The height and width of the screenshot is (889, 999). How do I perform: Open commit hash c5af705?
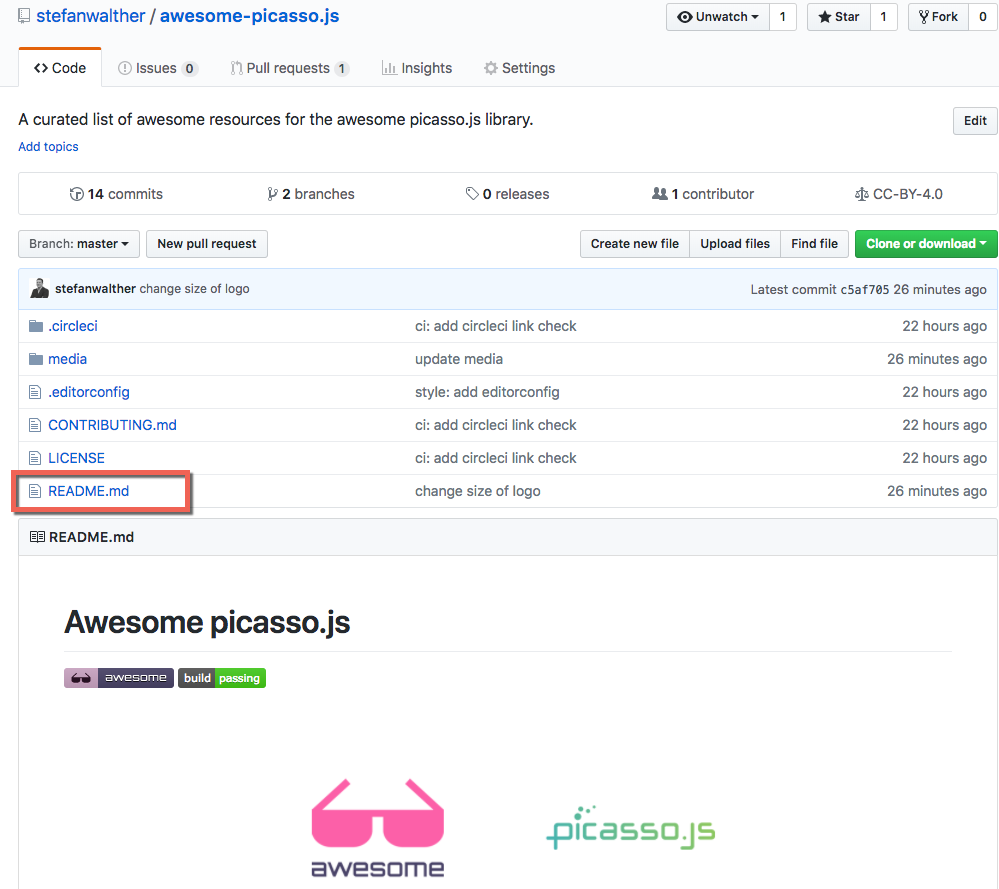coord(865,289)
